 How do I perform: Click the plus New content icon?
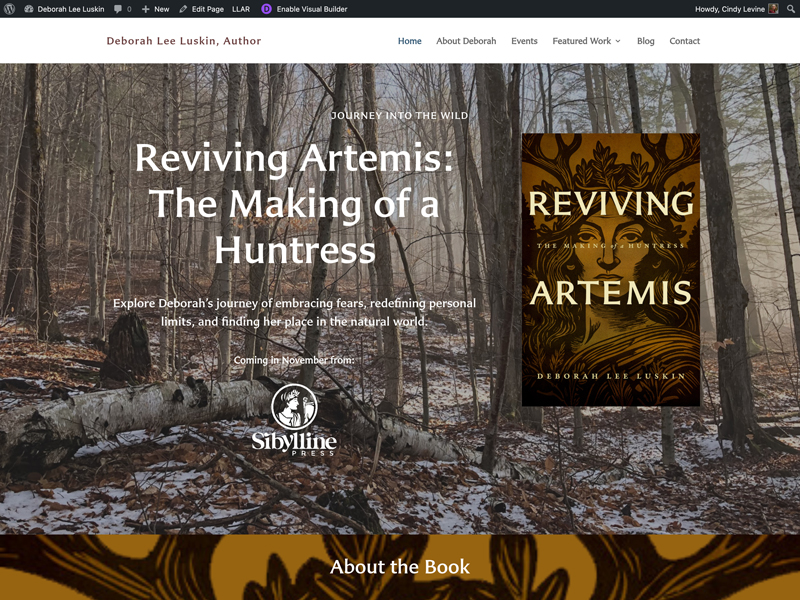pyautogui.click(x=146, y=9)
